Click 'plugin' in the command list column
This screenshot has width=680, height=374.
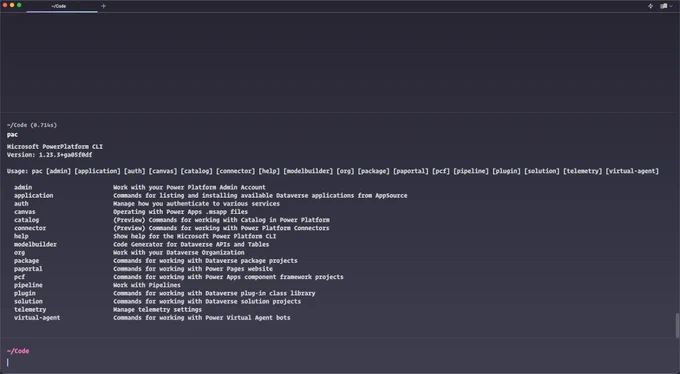[x=25, y=293]
